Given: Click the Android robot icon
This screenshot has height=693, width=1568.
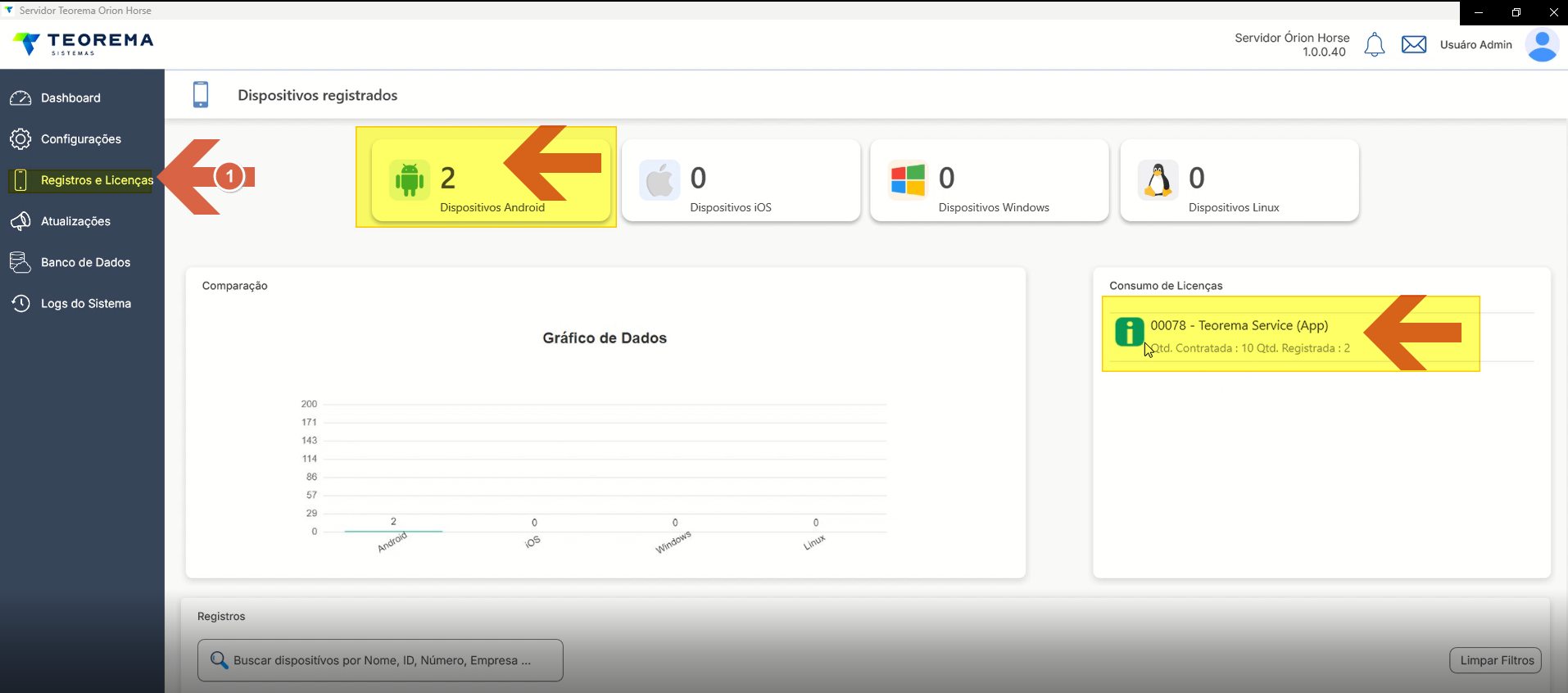Looking at the screenshot, I should [410, 180].
